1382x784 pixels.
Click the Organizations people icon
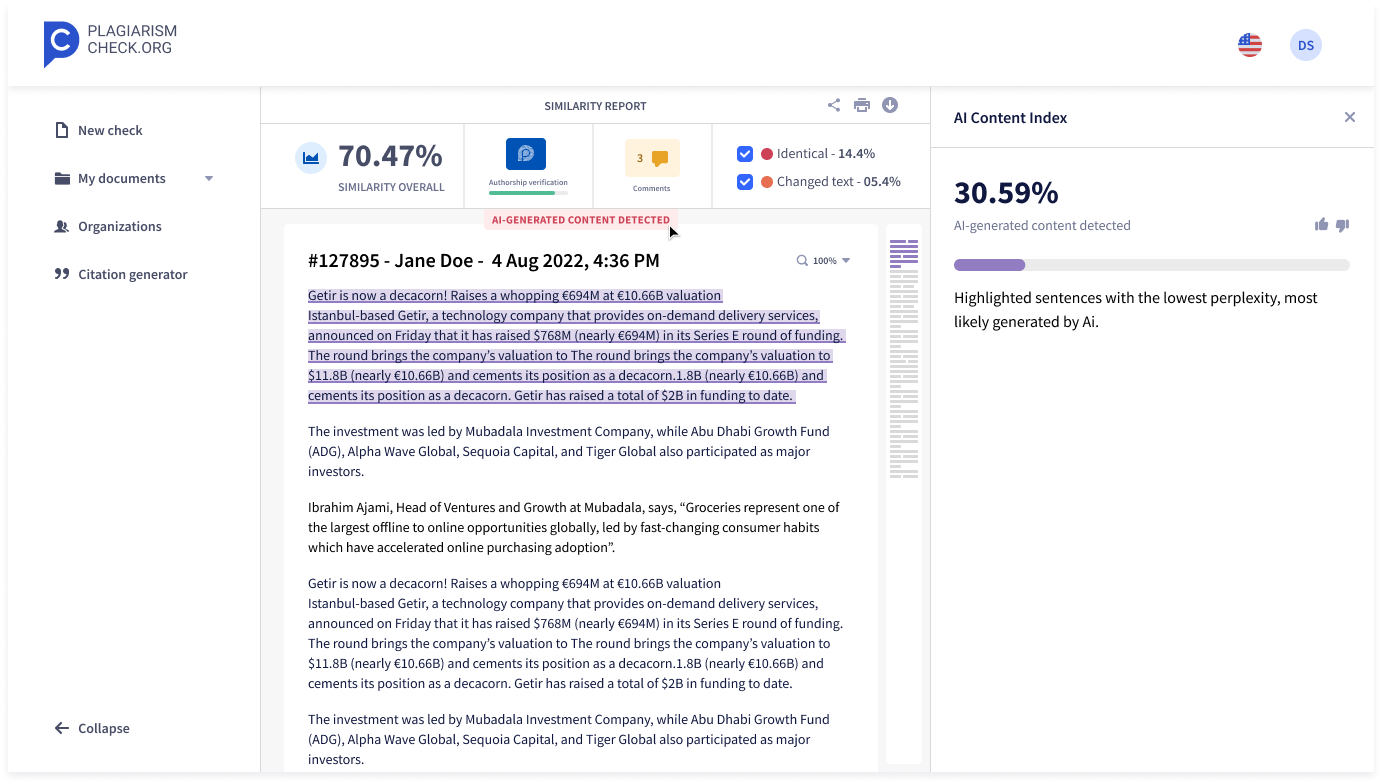(x=62, y=226)
